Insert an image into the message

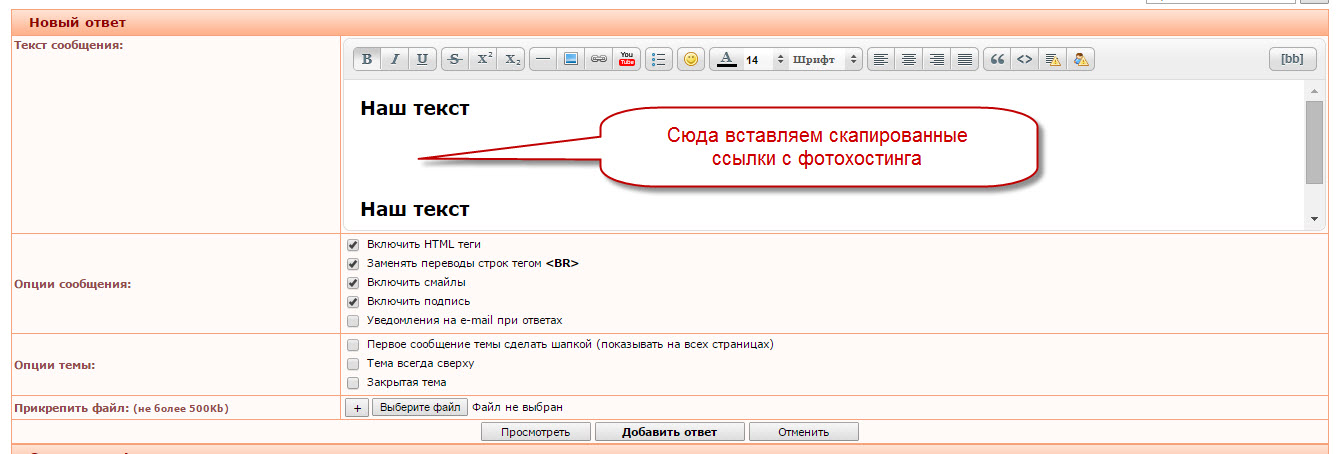[571, 60]
